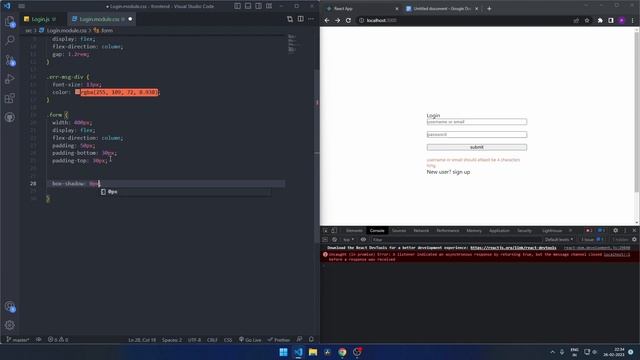
Task: Click the submit button on Login form
Action: [477, 147]
